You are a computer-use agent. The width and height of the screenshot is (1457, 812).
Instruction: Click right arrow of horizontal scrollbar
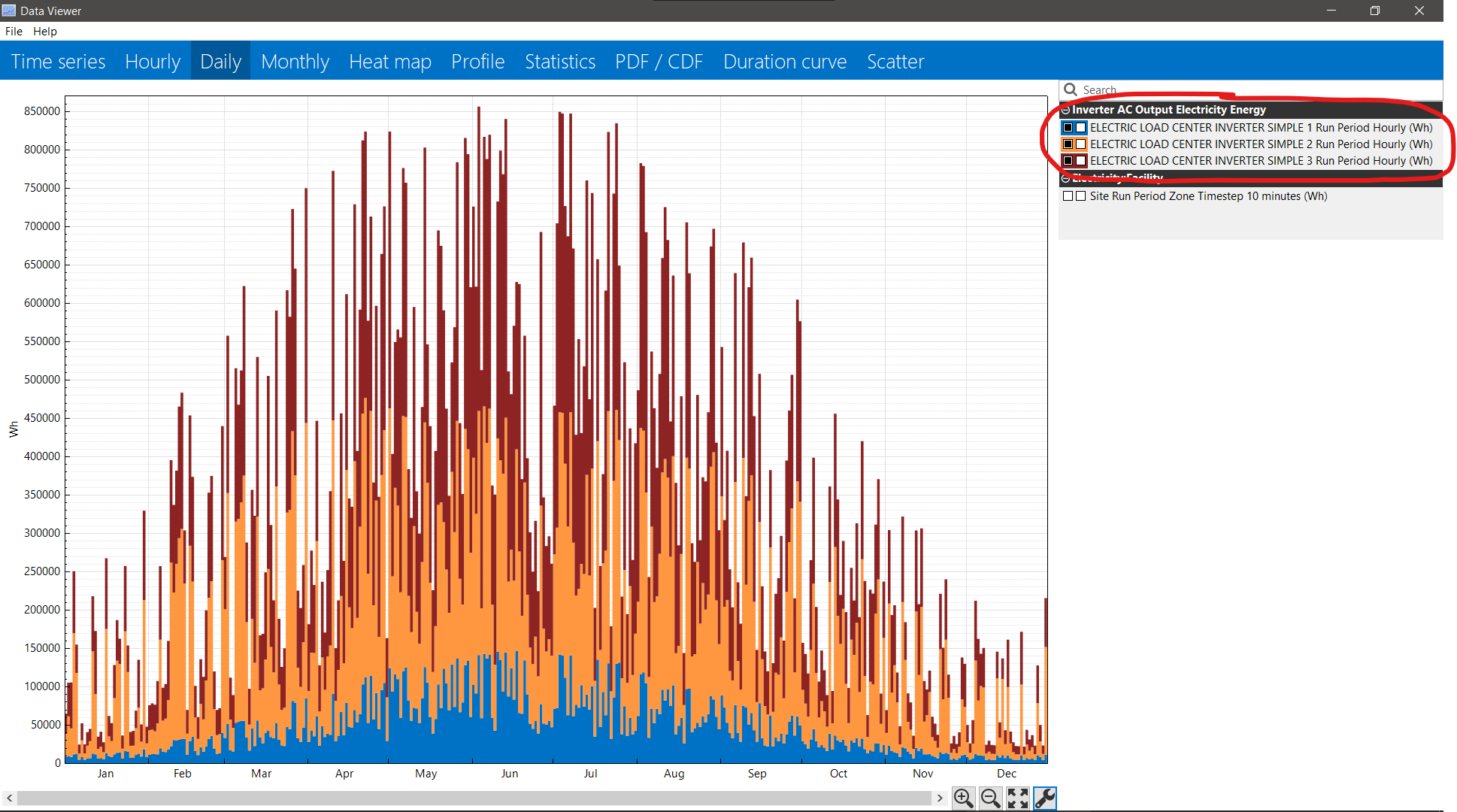(940, 798)
